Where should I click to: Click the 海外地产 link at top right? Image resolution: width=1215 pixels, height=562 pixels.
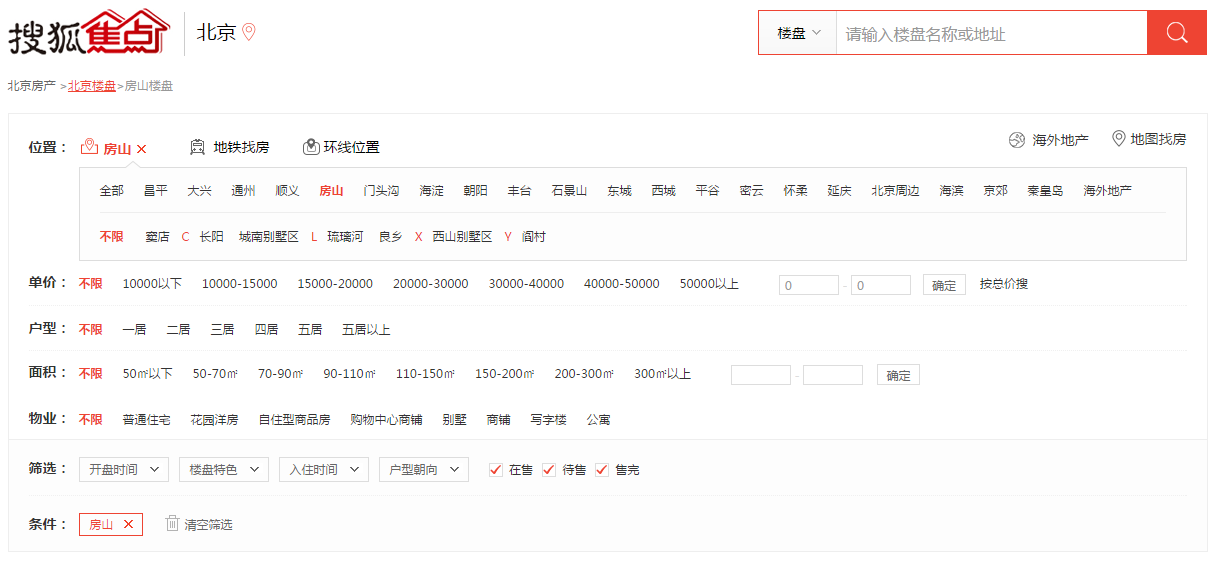[x=1061, y=140]
